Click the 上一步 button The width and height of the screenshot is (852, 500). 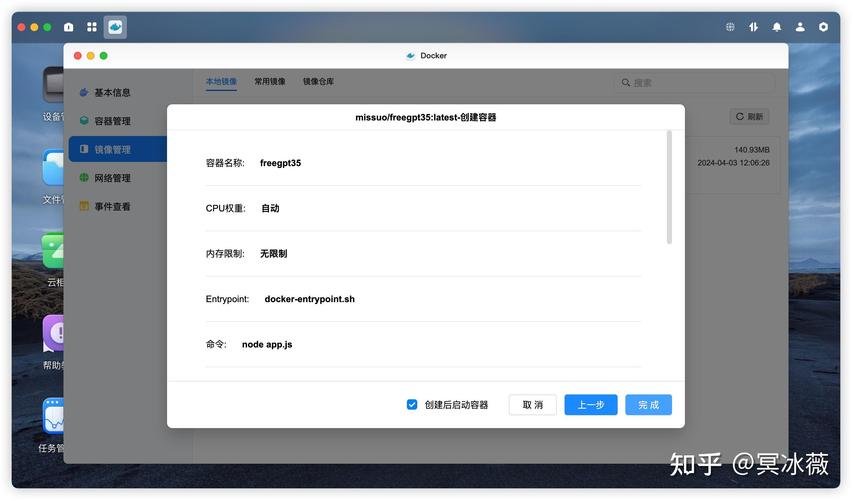click(x=591, y=405)
